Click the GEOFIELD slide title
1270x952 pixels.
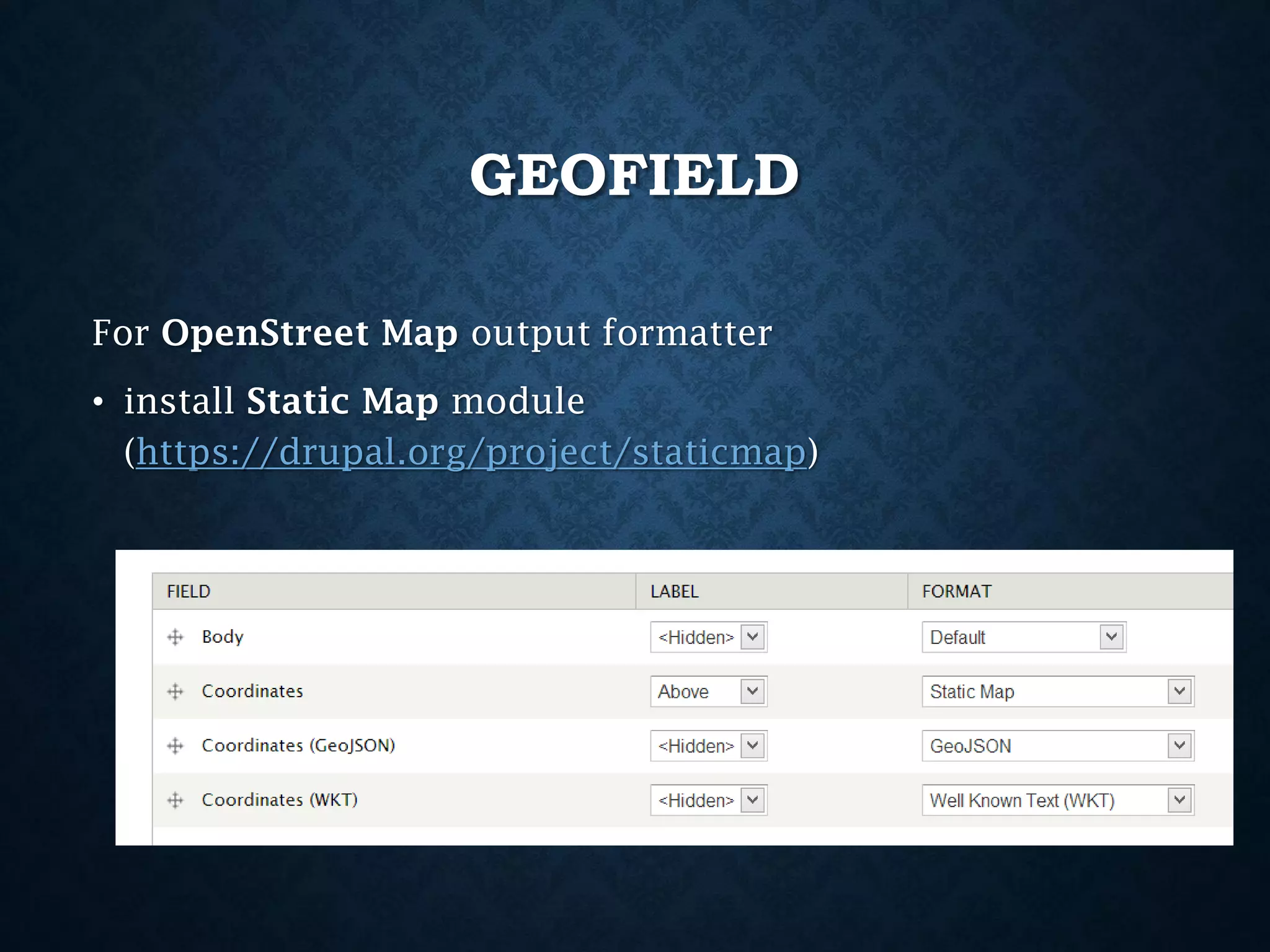click(x=634, y=175)
